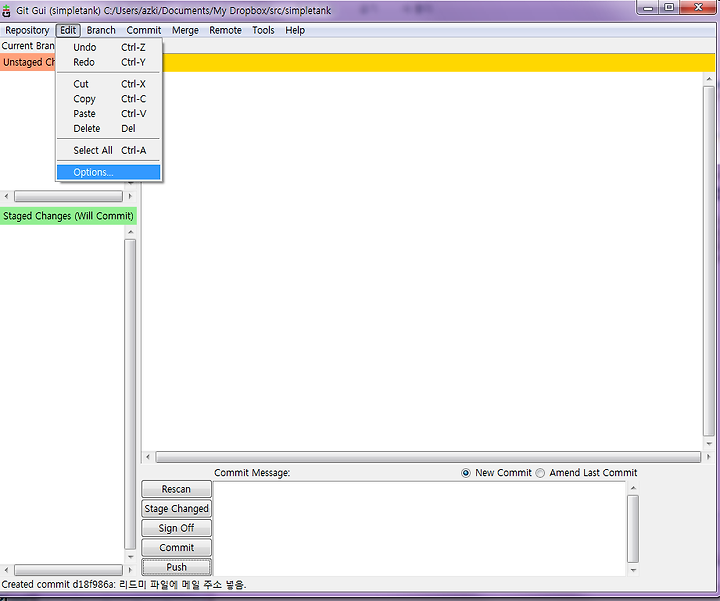
Task: Select the Amend Last Commit radio button
Action: click(x=540, y=473)
